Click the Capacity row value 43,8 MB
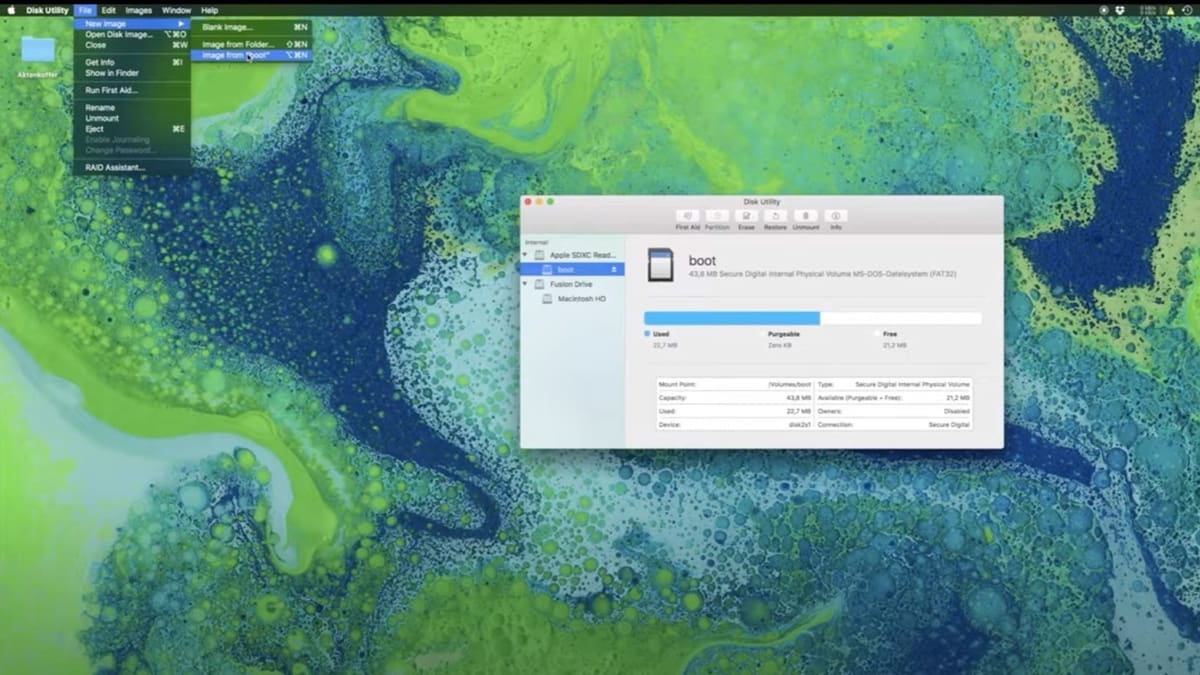1200x675 pixels. tap(800, 397)
